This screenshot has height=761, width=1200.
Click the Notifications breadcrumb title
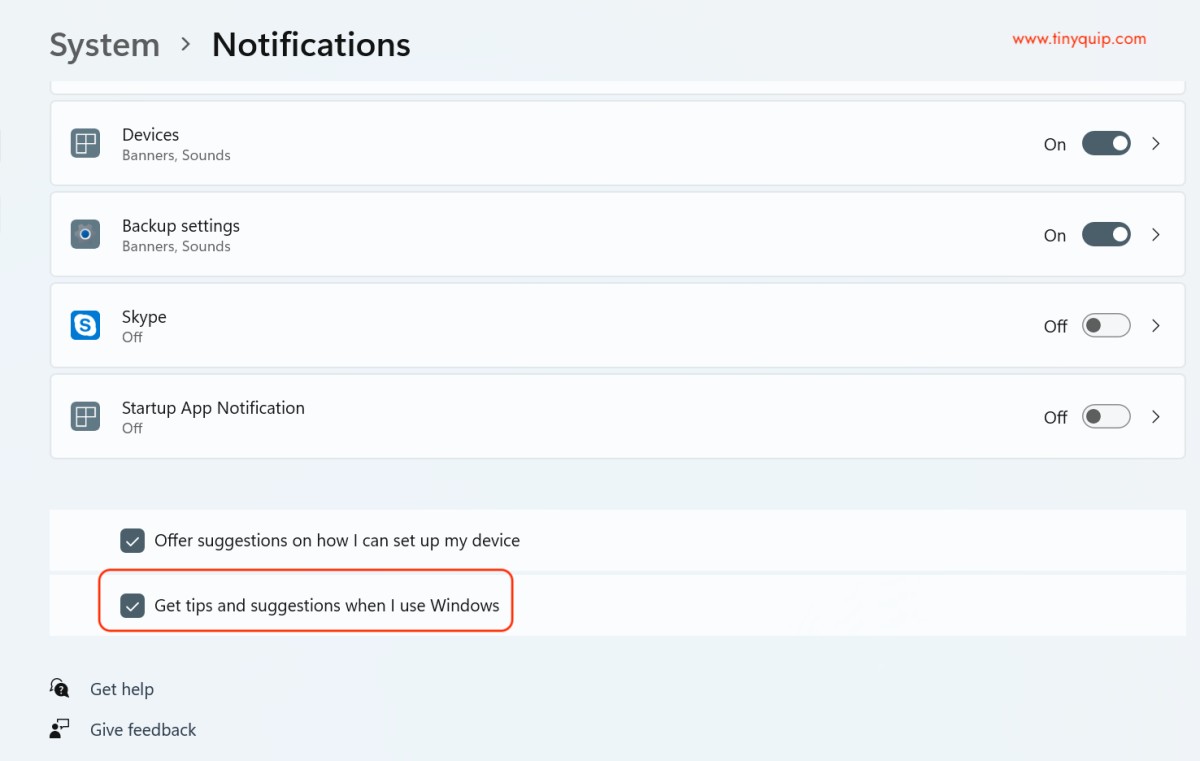[x=311, y=45]
